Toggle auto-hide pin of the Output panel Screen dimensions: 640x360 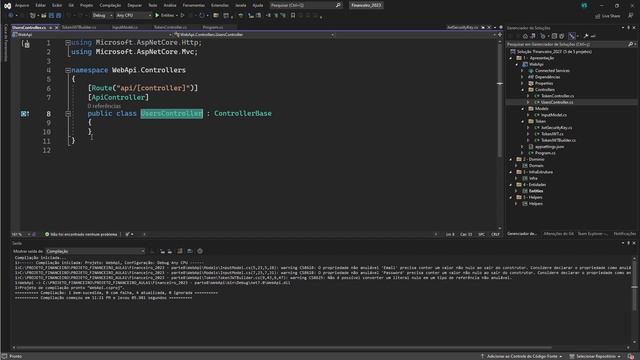(x=629, y=243)
